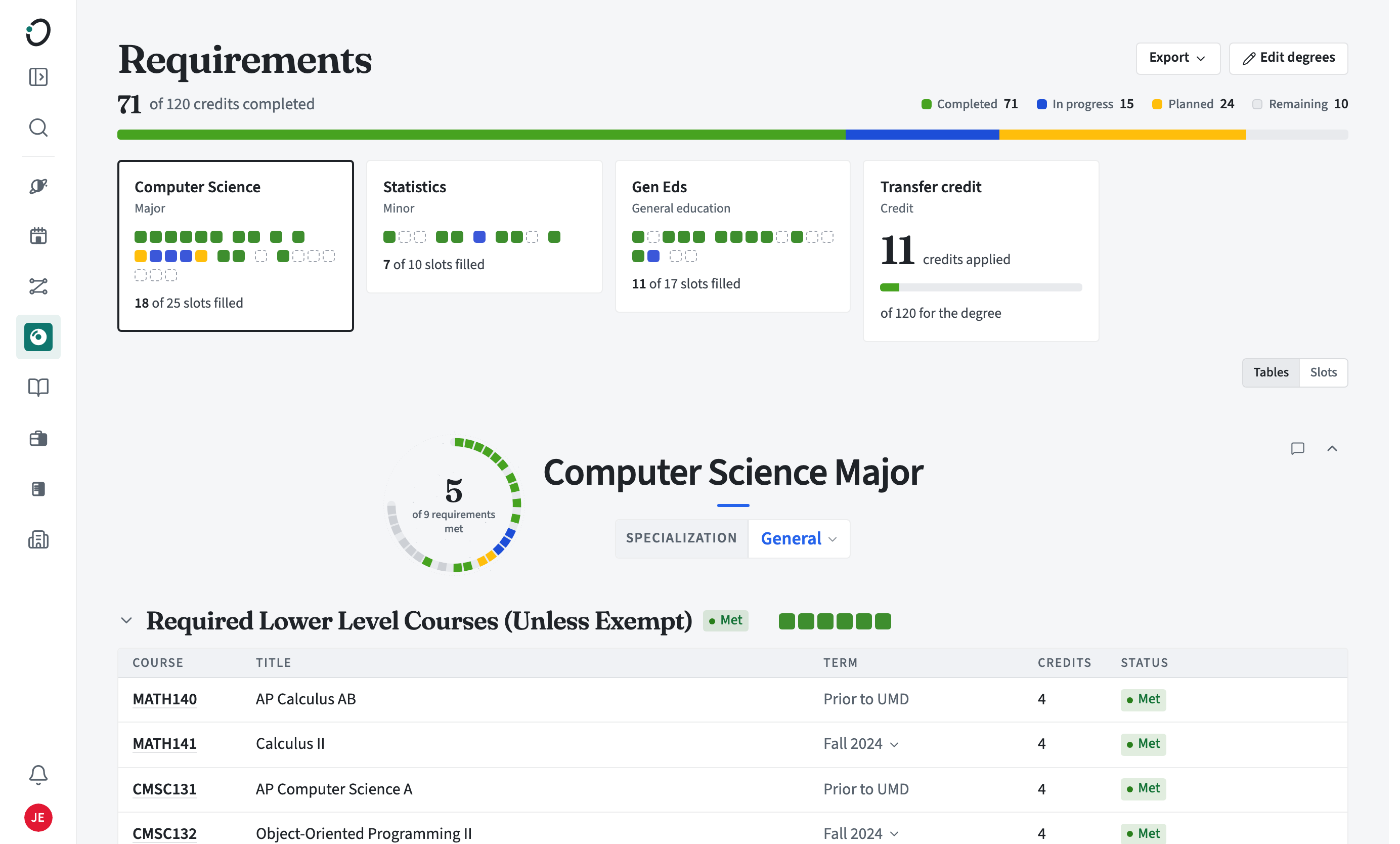The width and height of the screenshot is (1400, 844).
Task: Open the CMSC132 course link
Action: pos(164,833)
